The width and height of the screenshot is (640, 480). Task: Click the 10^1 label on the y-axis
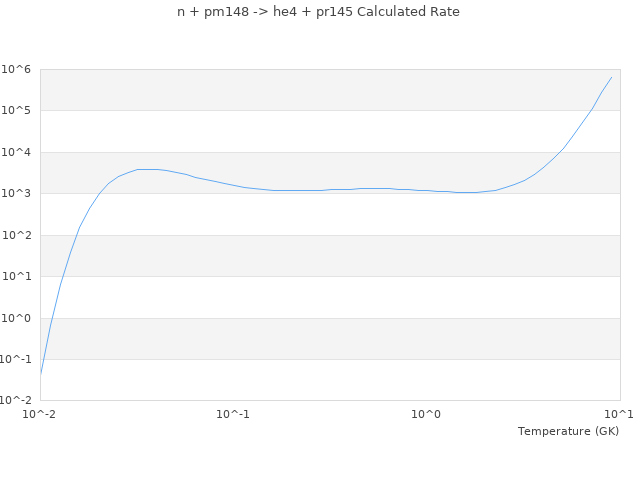coord(16,277)
